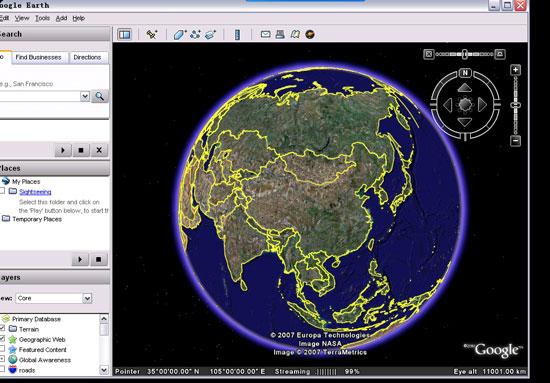Click the Pointer 35°00'00.00" N coordinate text
550x383 pixels.
coord(157,371)
